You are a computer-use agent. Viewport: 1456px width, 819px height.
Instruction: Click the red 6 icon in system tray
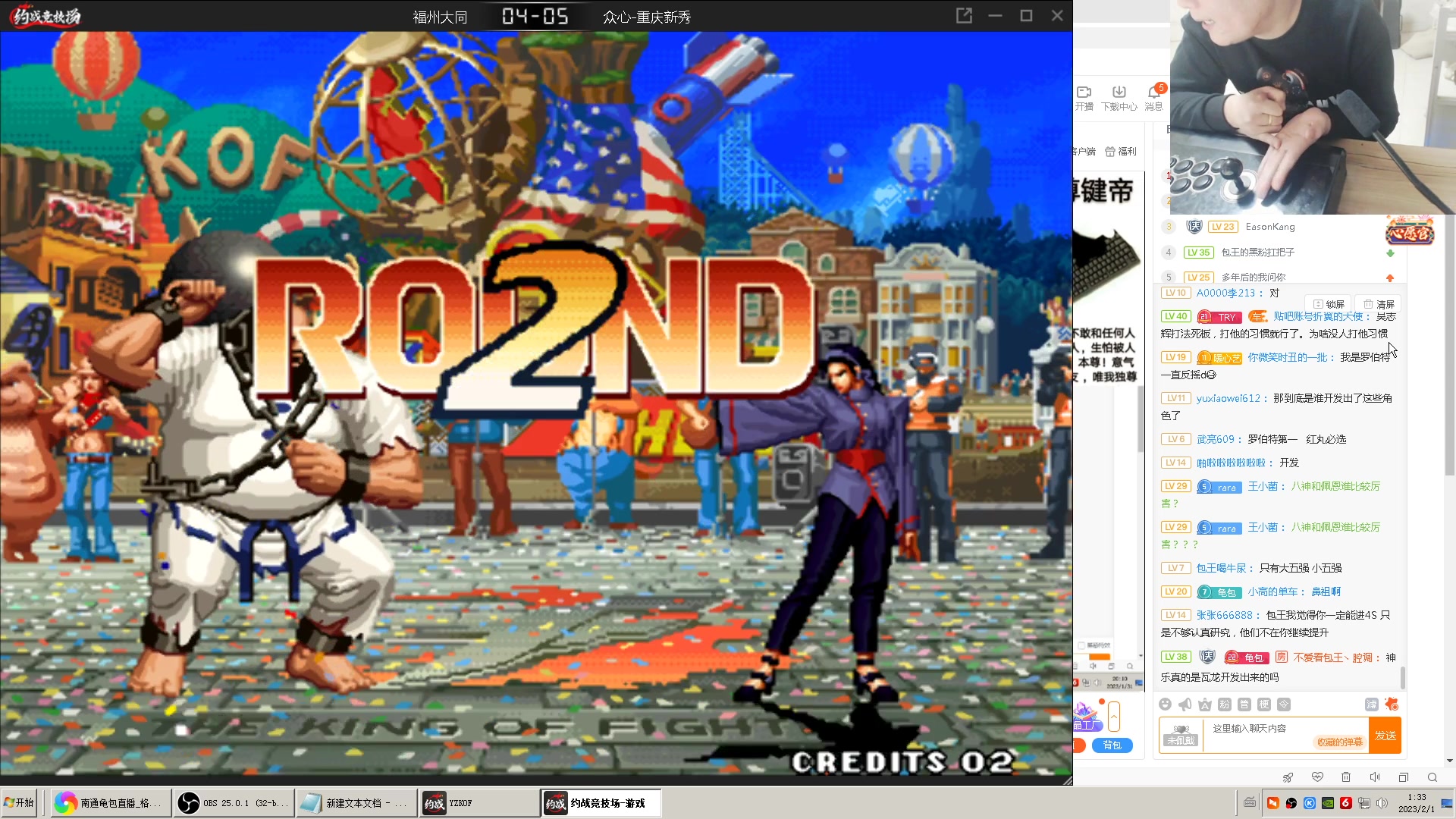(1346, 803)
